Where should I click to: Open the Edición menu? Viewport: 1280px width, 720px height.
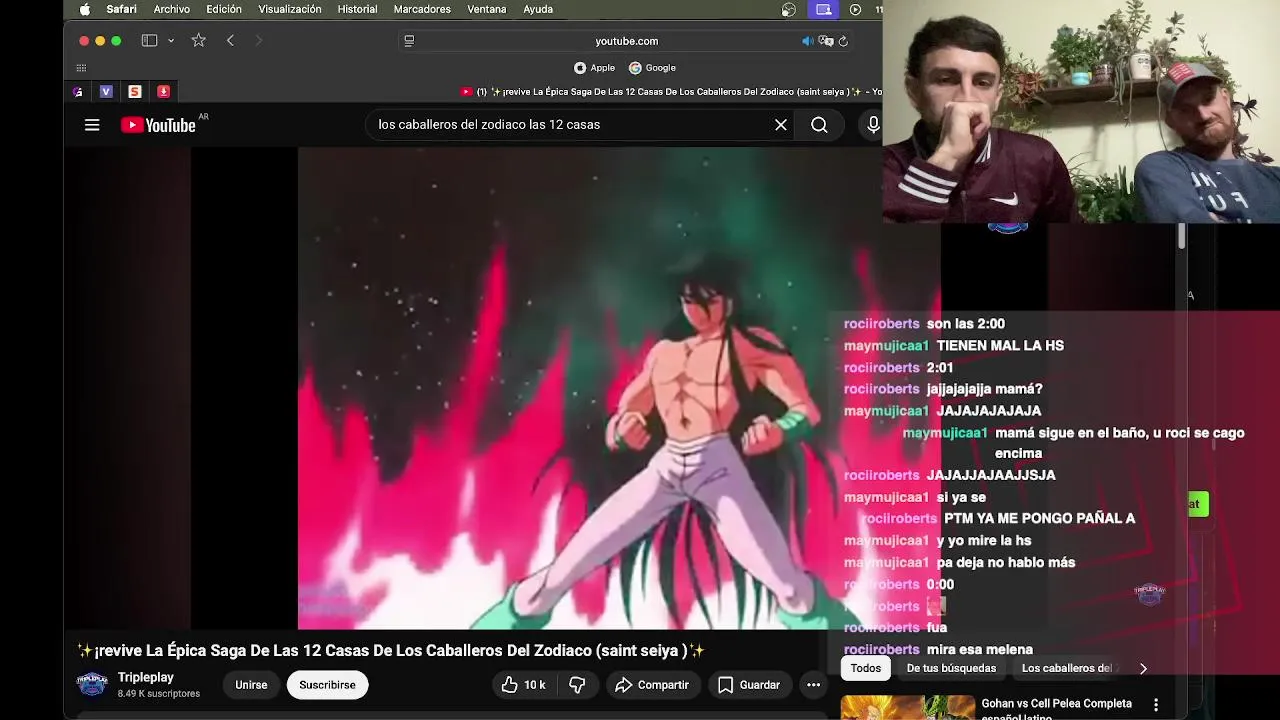pyautogui.click(x=224, y=9)
